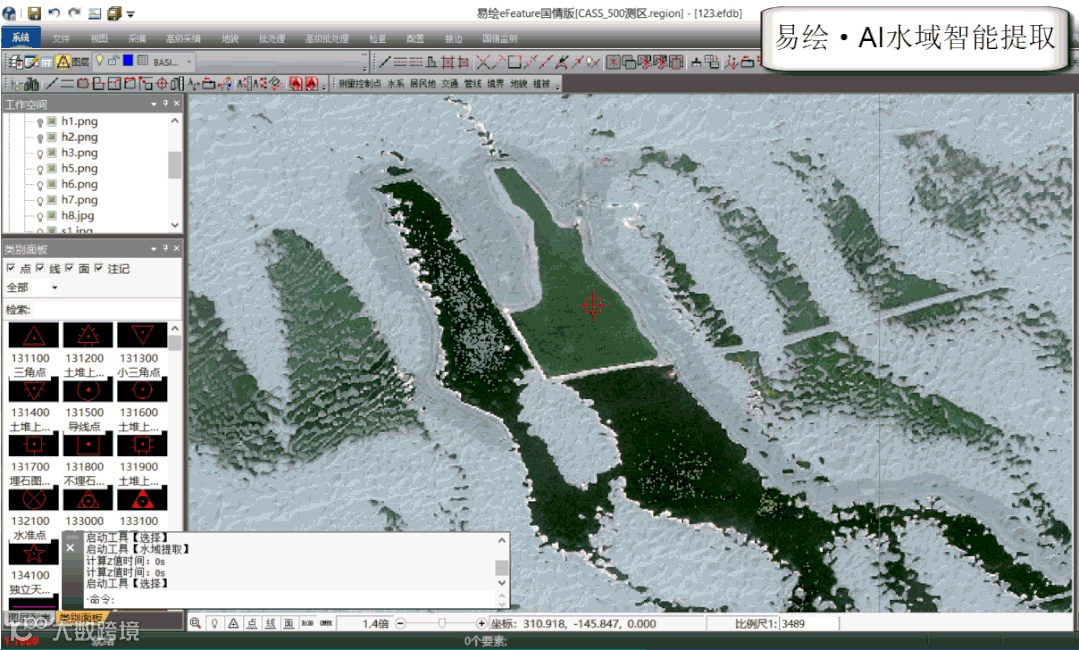The height and width of the screenshot is (650, 1079).
Task: Toggle the 点 snap button in status bar
Action: tap(252, 623)
